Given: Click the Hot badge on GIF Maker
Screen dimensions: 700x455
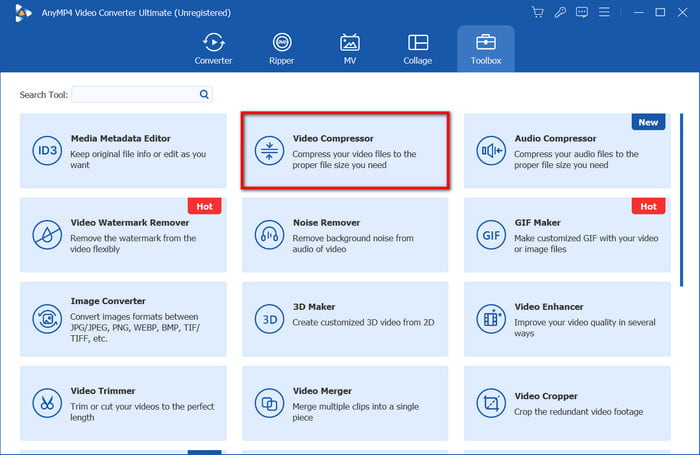Looking at the screenshot, I should [x=648, y=206].
